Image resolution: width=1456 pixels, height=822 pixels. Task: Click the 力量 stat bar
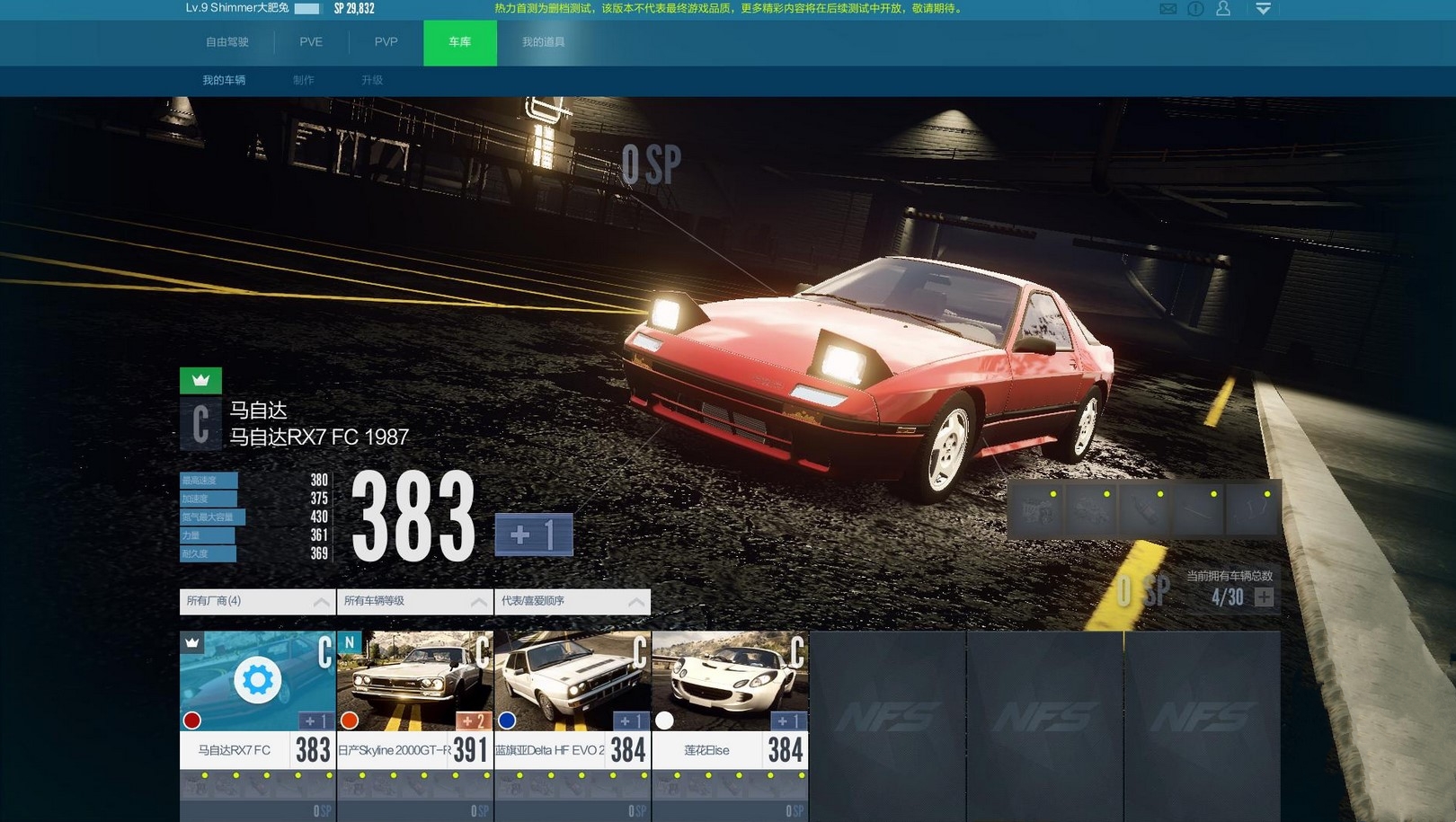pyautogui.click(x=207, y=535)
